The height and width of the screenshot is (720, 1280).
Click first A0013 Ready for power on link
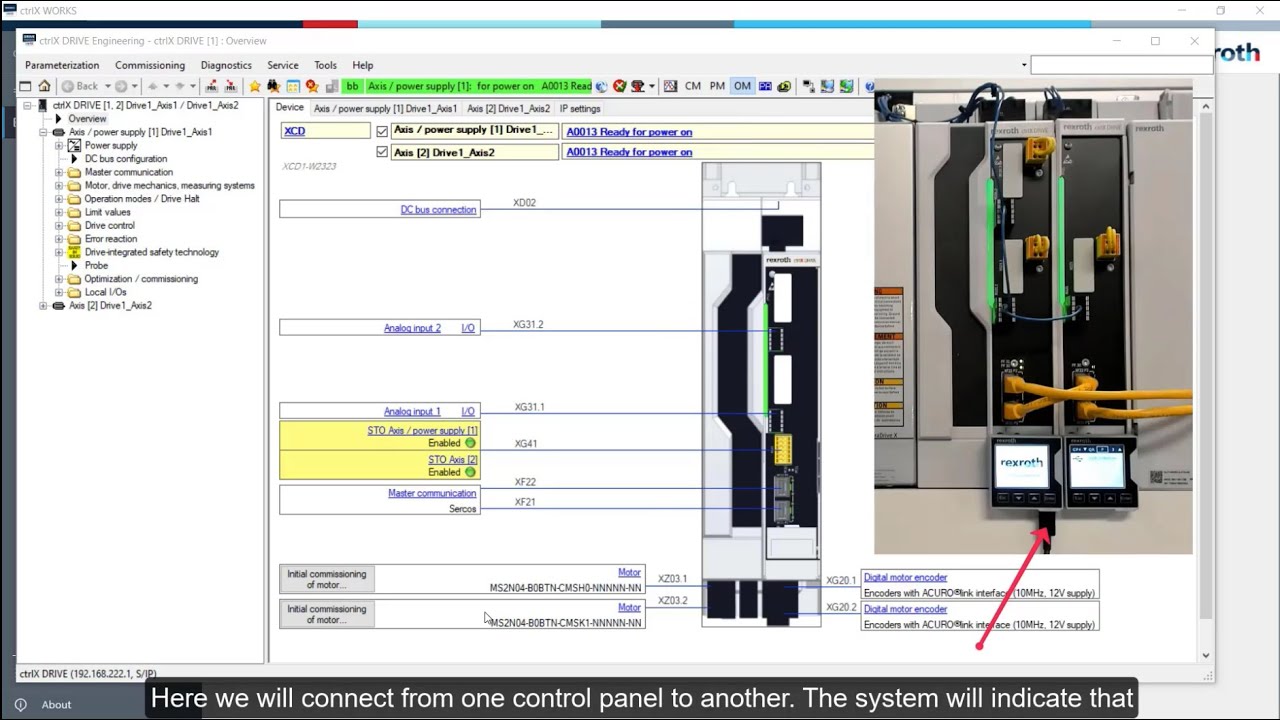(x=629, y=131)
